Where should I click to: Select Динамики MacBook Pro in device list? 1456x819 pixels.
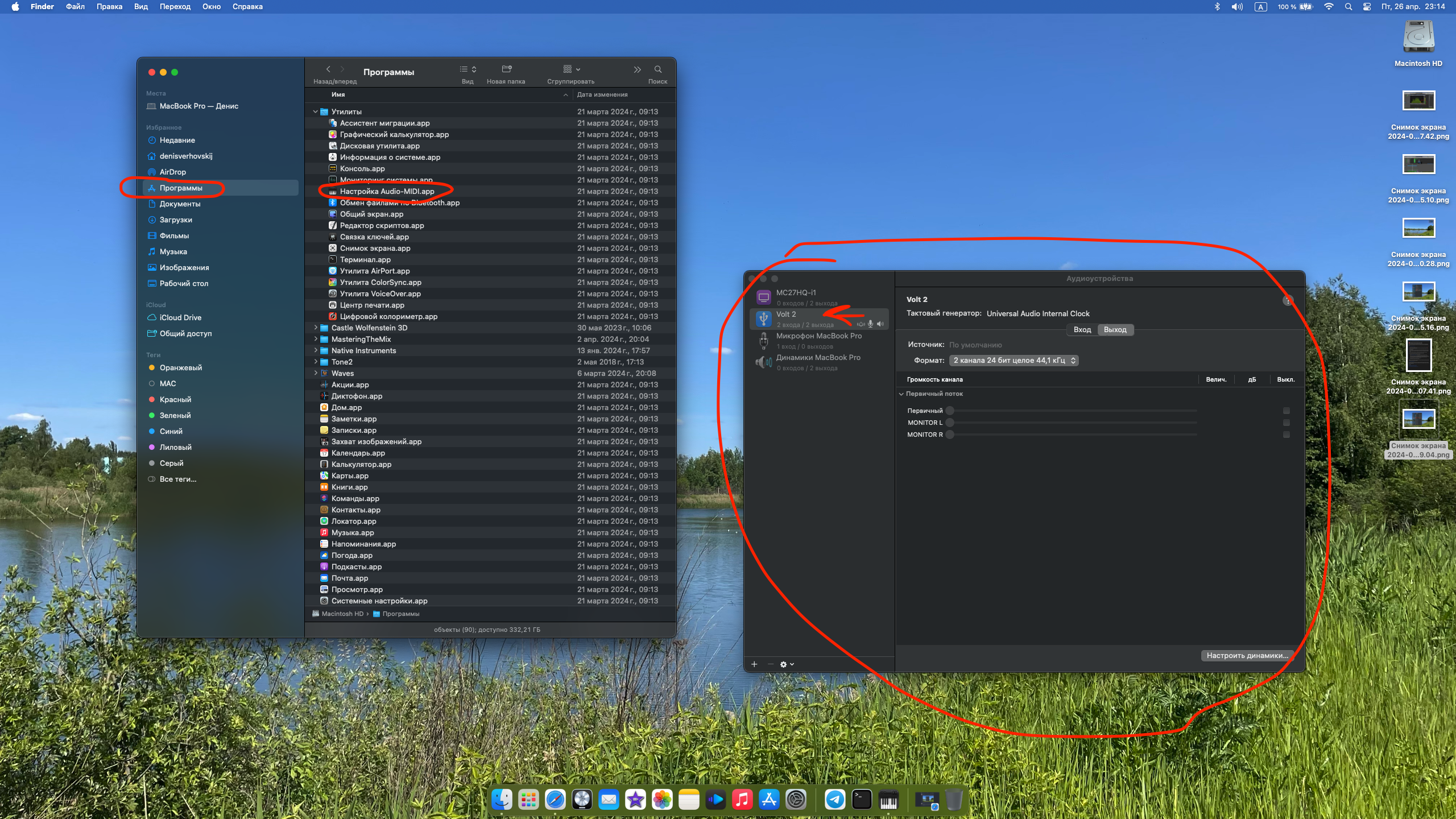pyautogui.click(x=819, y=362)
